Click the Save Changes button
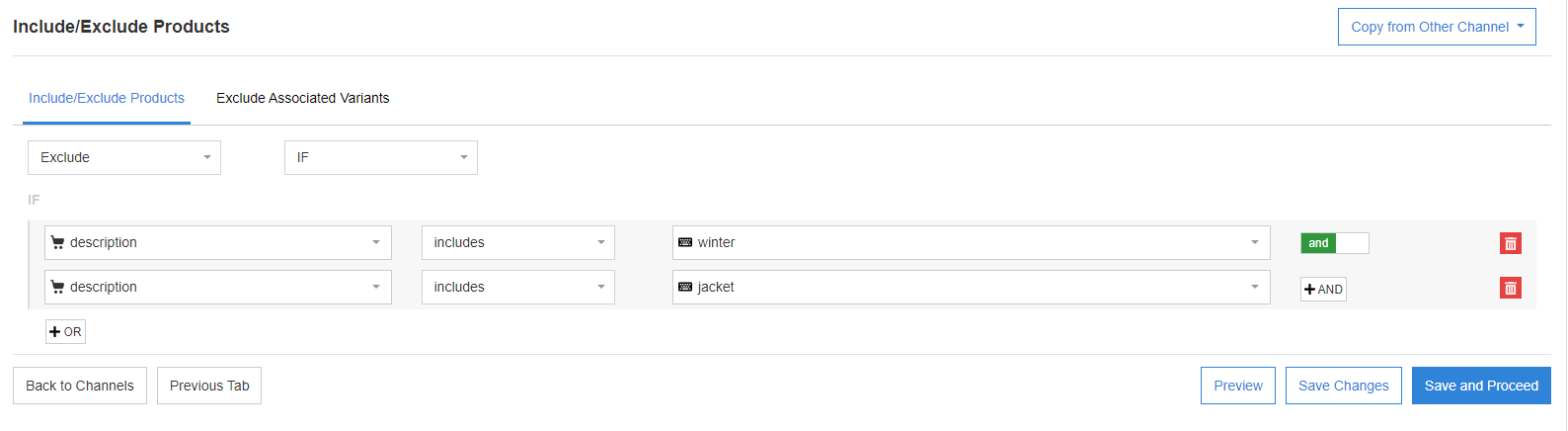Image resolution: width=1568 pixels, height=431 pixels. tap(1343, 386)
